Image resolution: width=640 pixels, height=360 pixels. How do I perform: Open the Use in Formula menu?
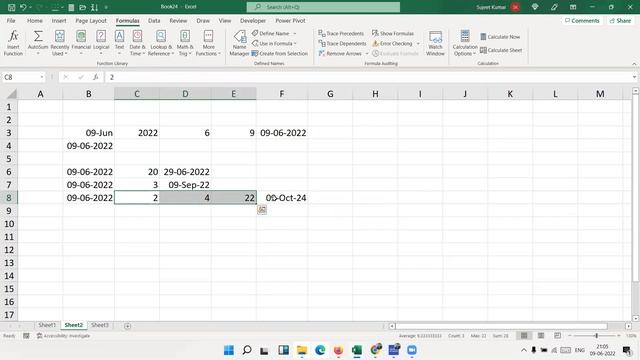coord(274,43)
